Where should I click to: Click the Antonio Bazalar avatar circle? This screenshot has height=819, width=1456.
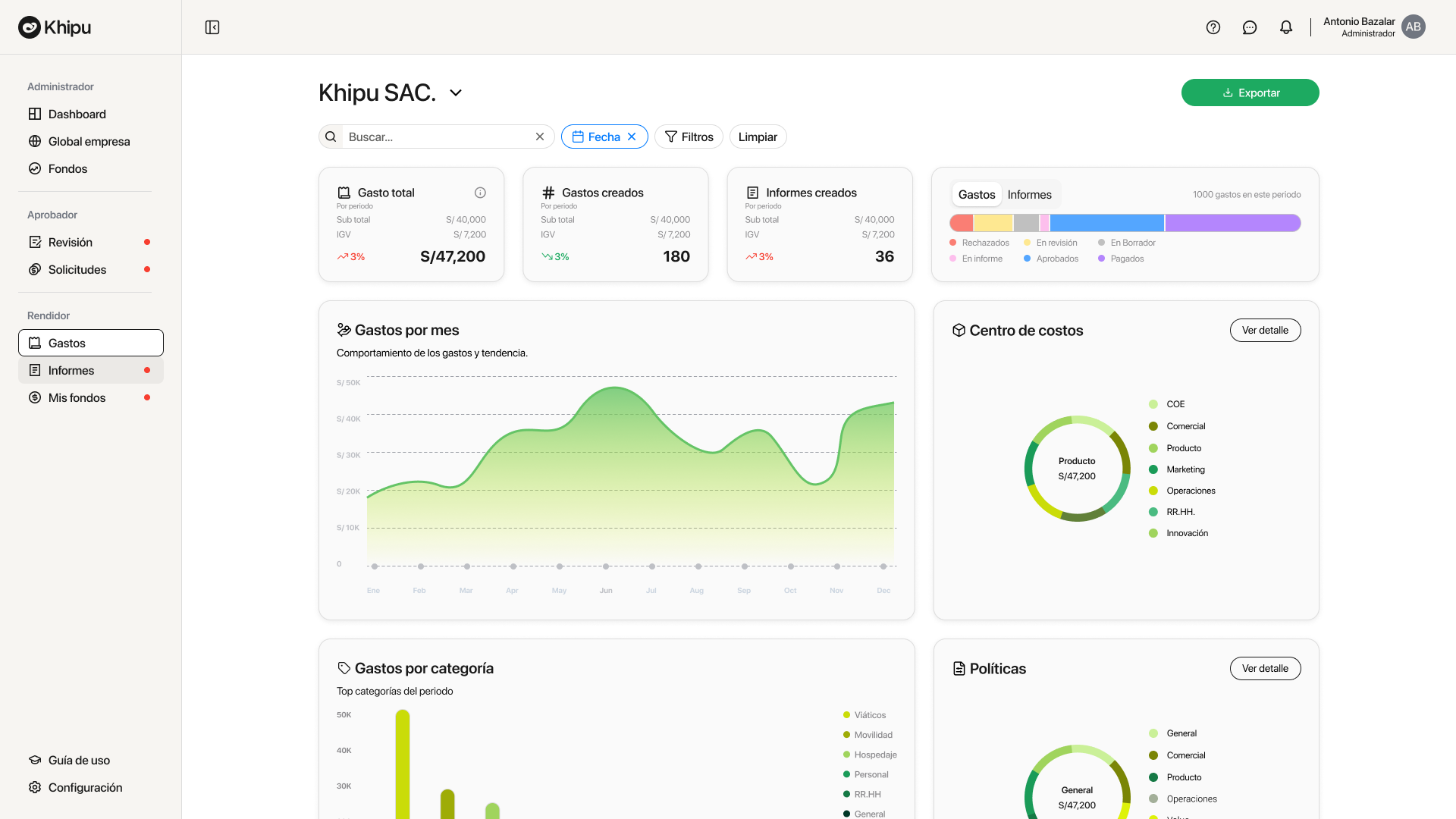tap(1414, 27)
